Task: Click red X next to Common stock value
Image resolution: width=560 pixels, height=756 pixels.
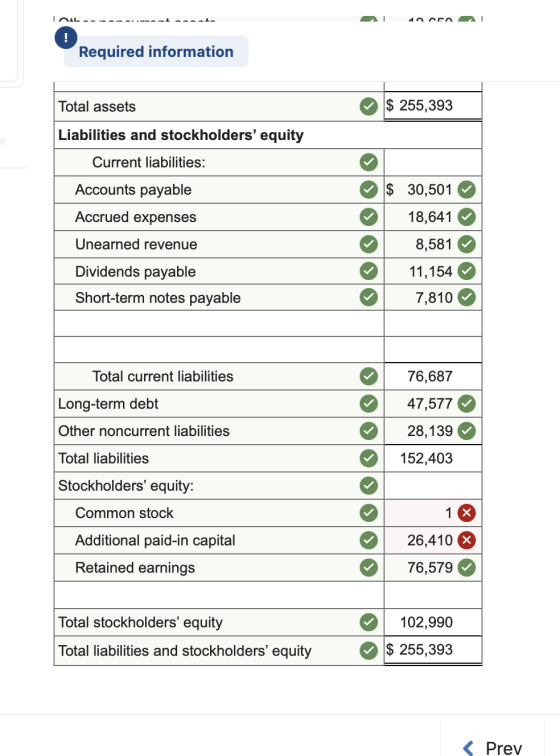Action: (x=466, y=513)
